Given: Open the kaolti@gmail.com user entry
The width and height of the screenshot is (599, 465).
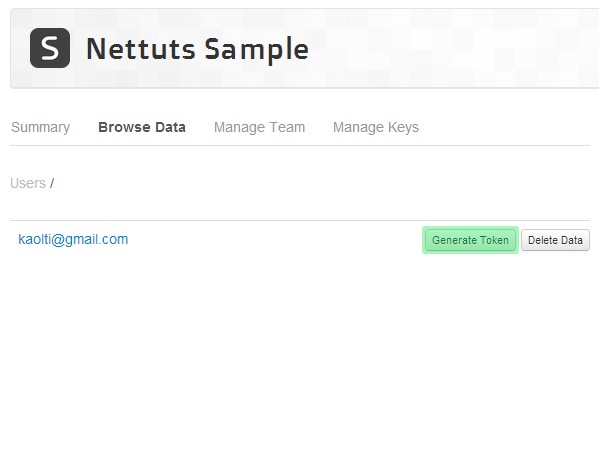Looking at the screenshot, I should 73,240.
